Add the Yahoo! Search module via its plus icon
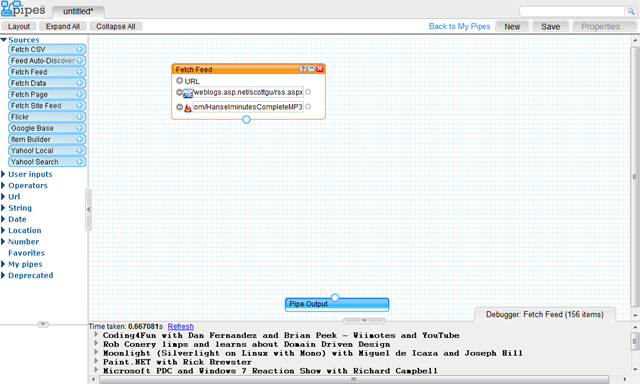The height and width of the screenshot is (384, 640). click(x=80, y=162)
